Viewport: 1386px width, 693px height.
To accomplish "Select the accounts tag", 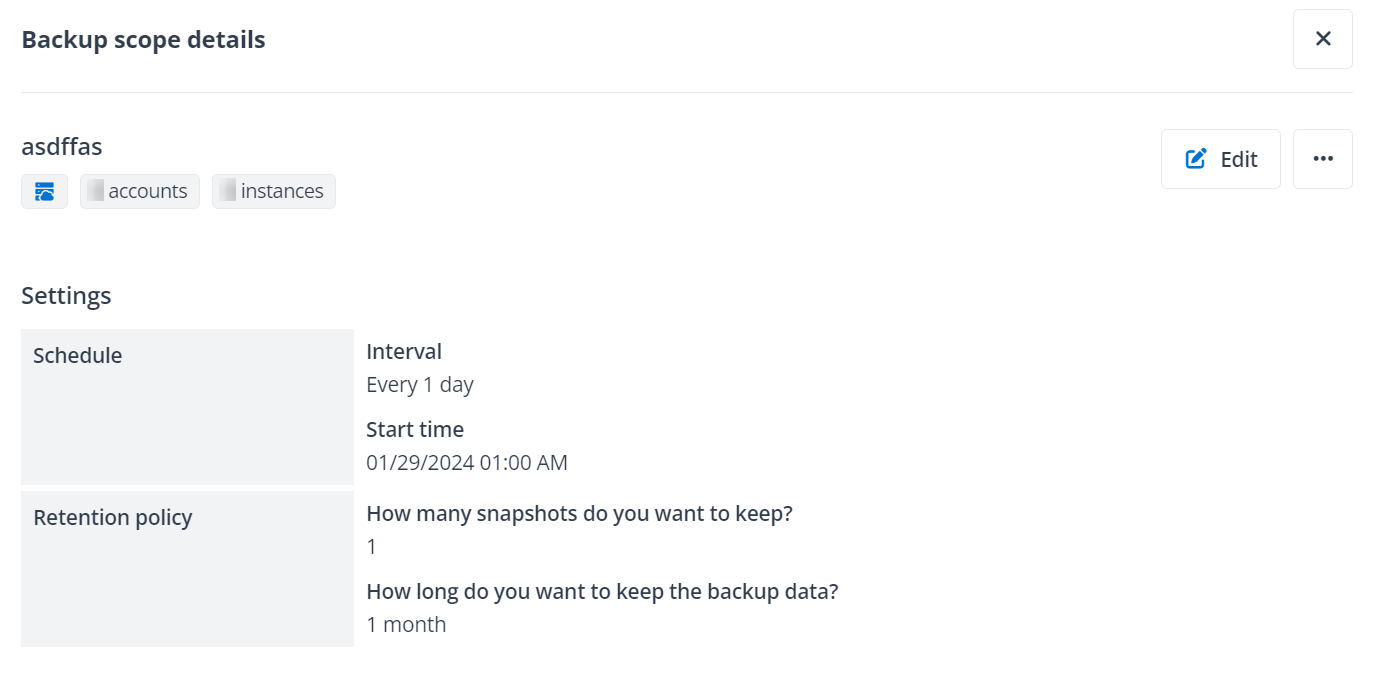I will 140,191.
